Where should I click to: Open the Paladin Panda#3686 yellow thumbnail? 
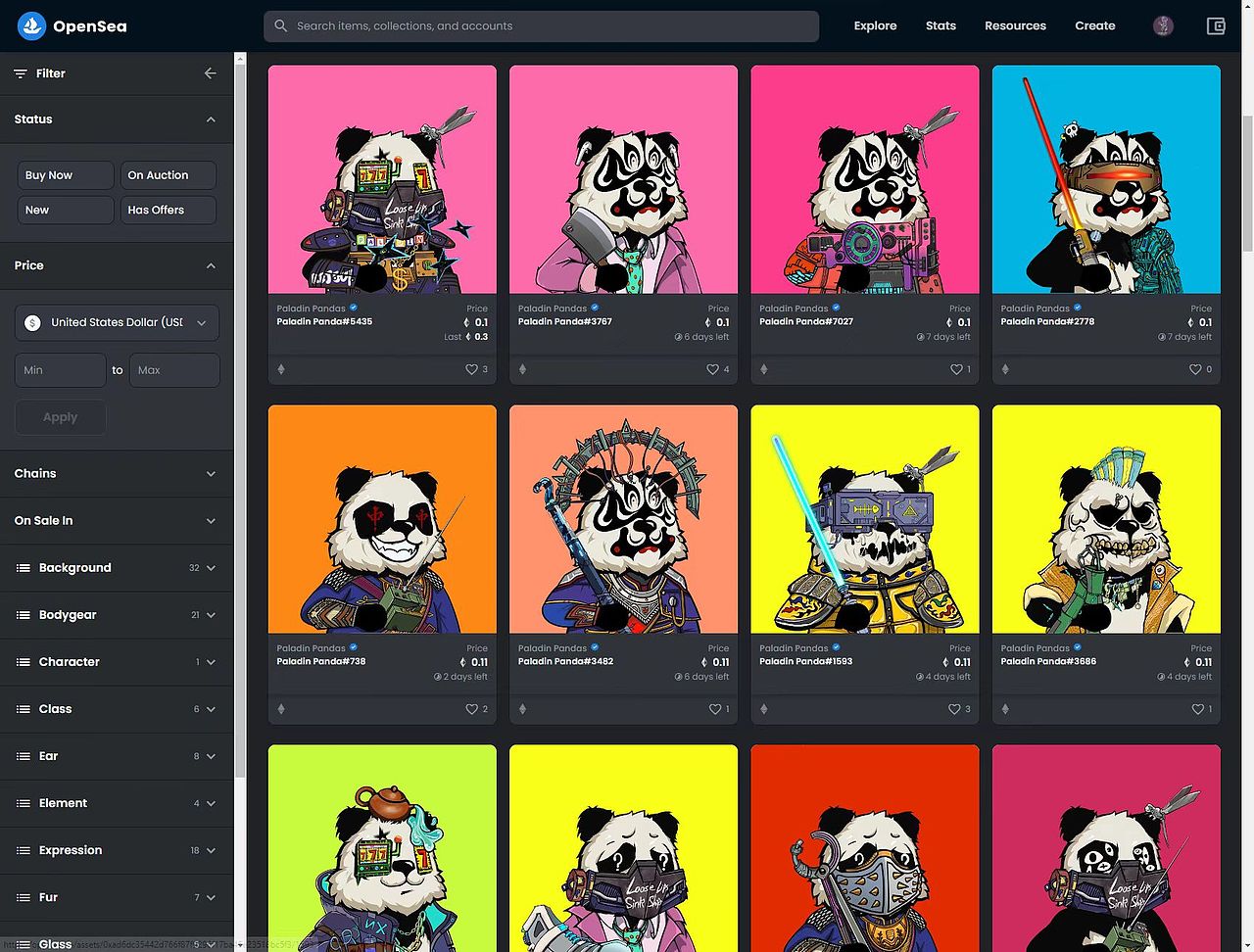coord(1106,519)
